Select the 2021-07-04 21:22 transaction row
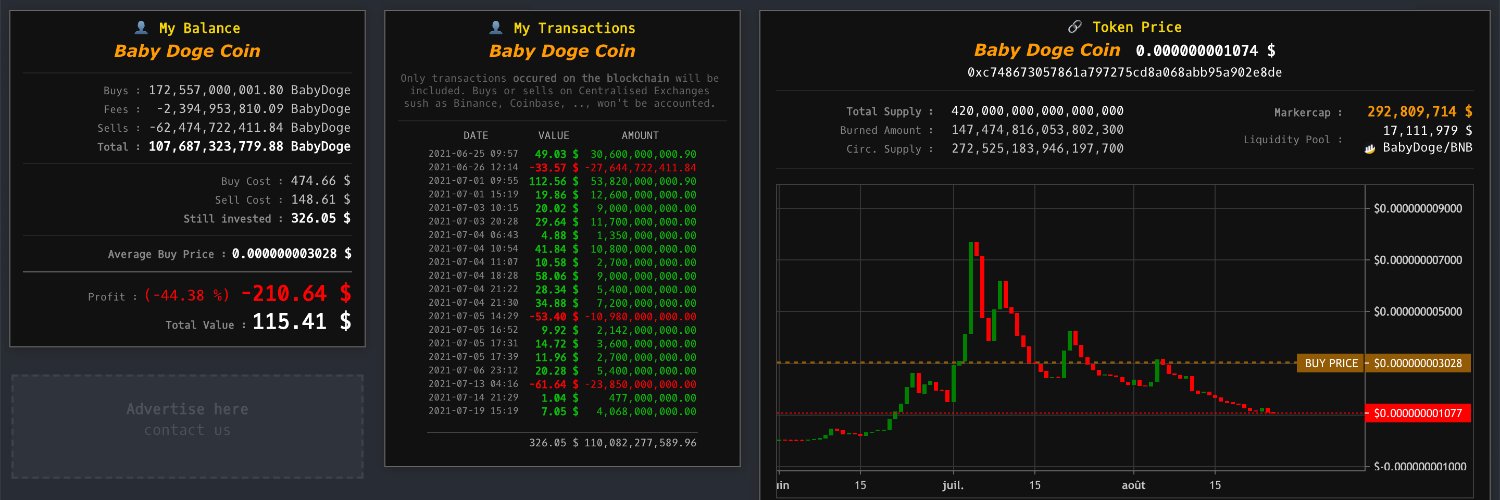Image resolution: width=1500 pixels, height=500 pixels. point(562,289)
